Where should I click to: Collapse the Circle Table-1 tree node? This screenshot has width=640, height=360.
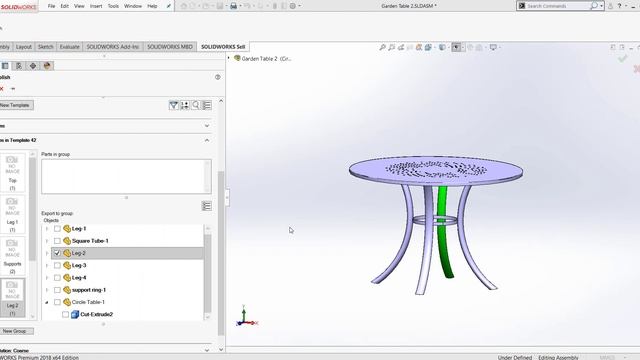click(x=47, y=302)
